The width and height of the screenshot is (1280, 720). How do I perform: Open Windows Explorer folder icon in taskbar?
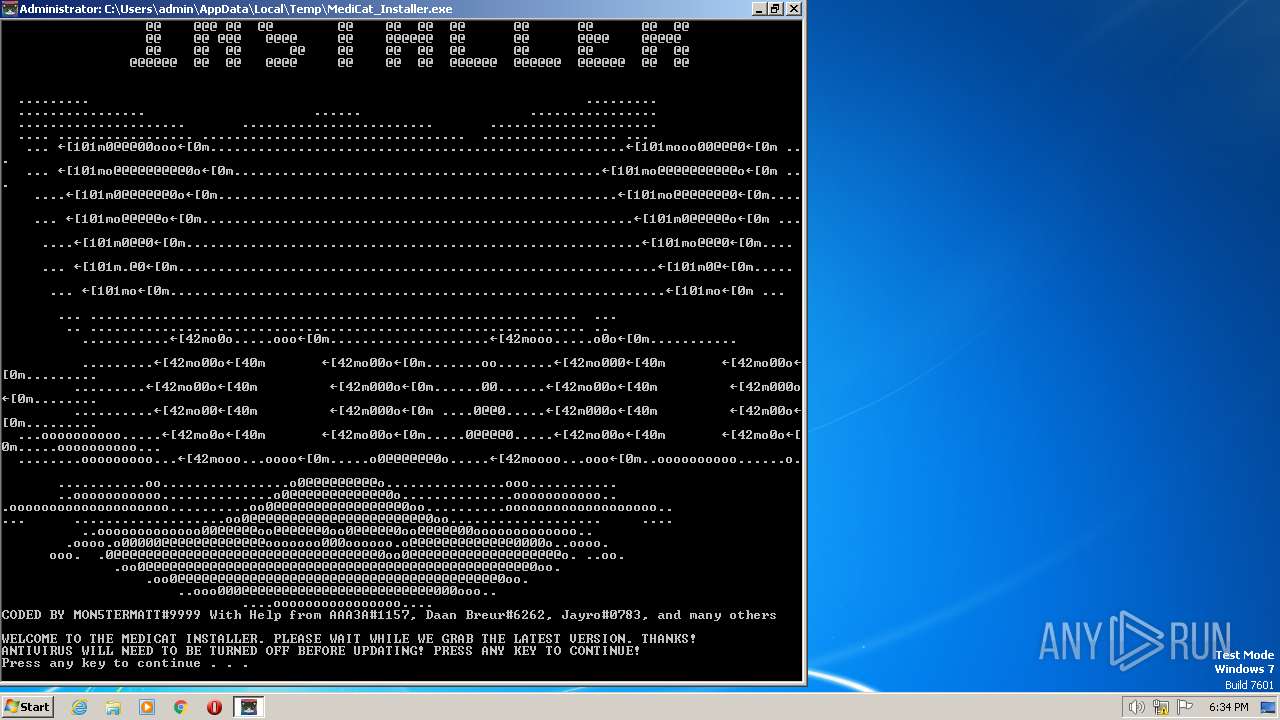coord(113,707)
